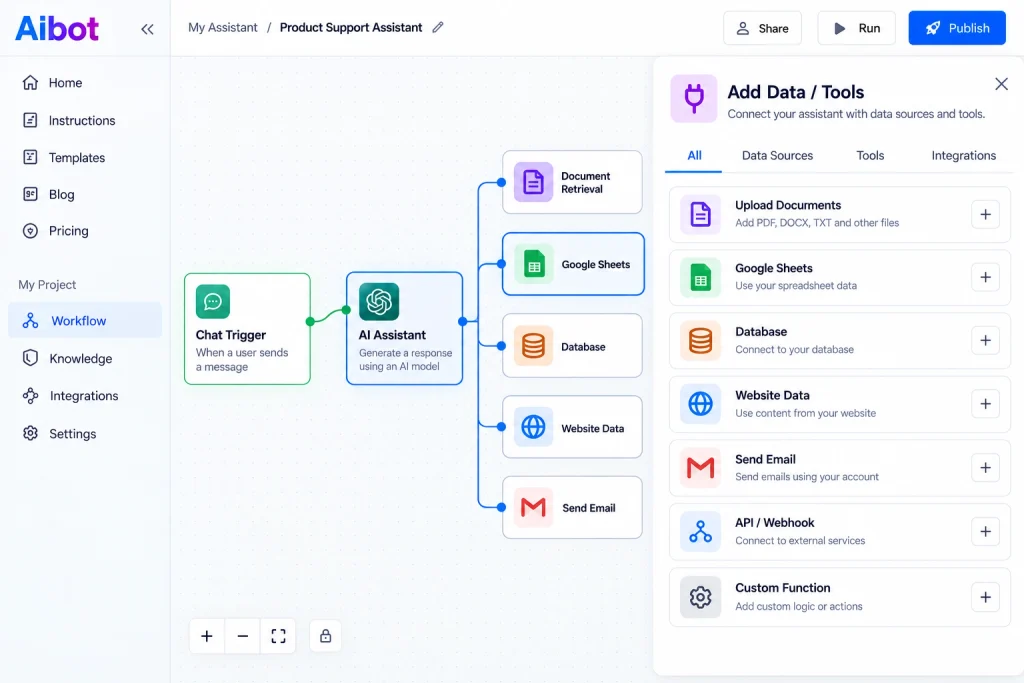1024x683 pixels.
Task: Collapse the sidebar with double chevron icon
Action: pos(148,29)
